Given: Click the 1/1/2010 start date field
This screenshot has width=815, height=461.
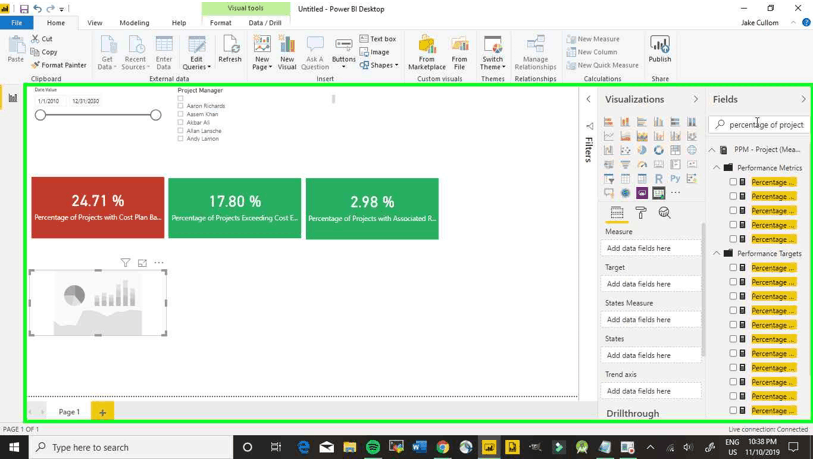Looking at the screenshot, I should [49, 101].
